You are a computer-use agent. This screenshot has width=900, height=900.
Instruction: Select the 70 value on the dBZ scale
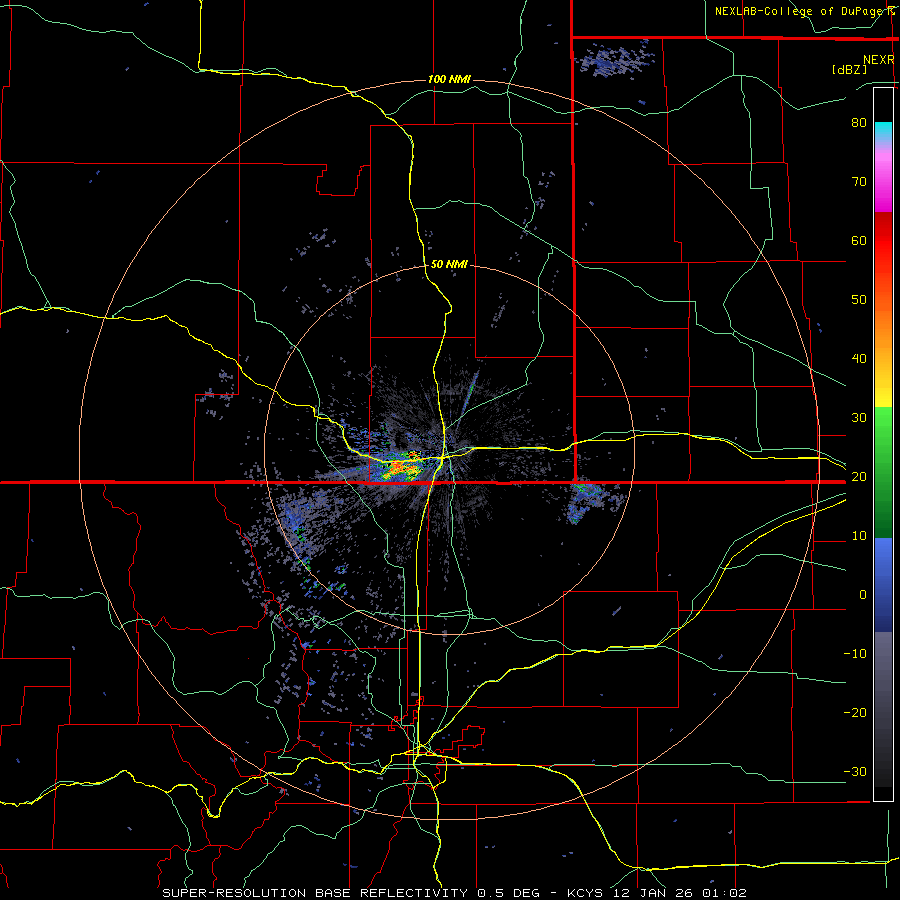point(859,182)
